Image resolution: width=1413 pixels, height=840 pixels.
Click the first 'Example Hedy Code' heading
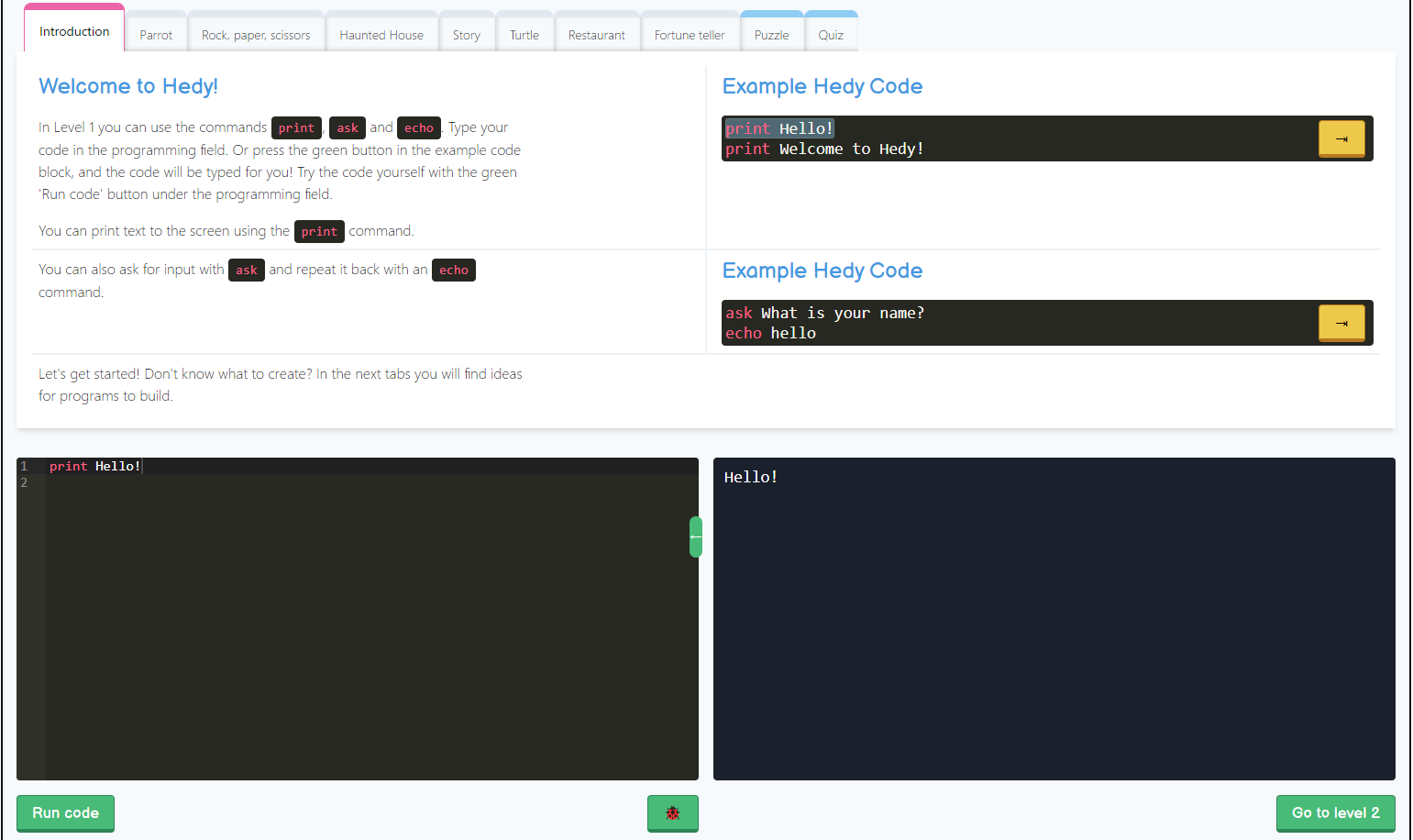pos(822,86)
